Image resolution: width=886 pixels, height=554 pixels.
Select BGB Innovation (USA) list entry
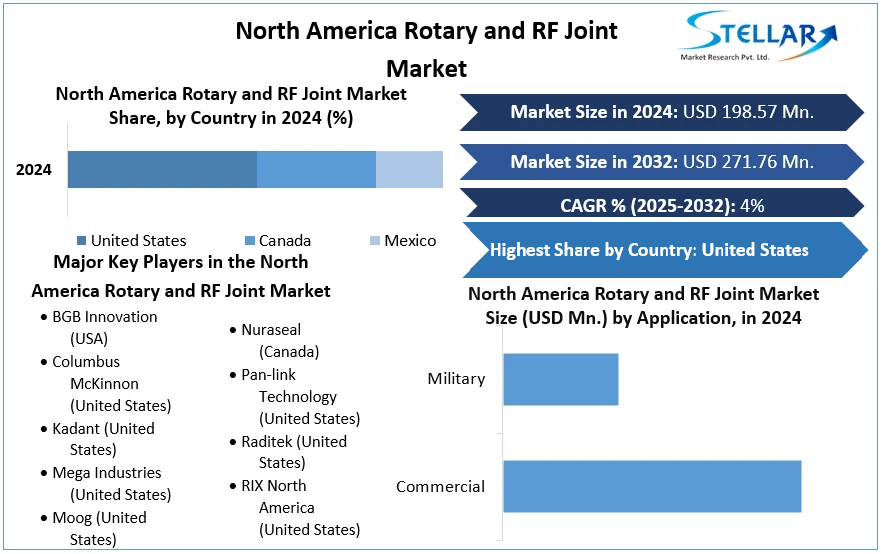(99, 328)
